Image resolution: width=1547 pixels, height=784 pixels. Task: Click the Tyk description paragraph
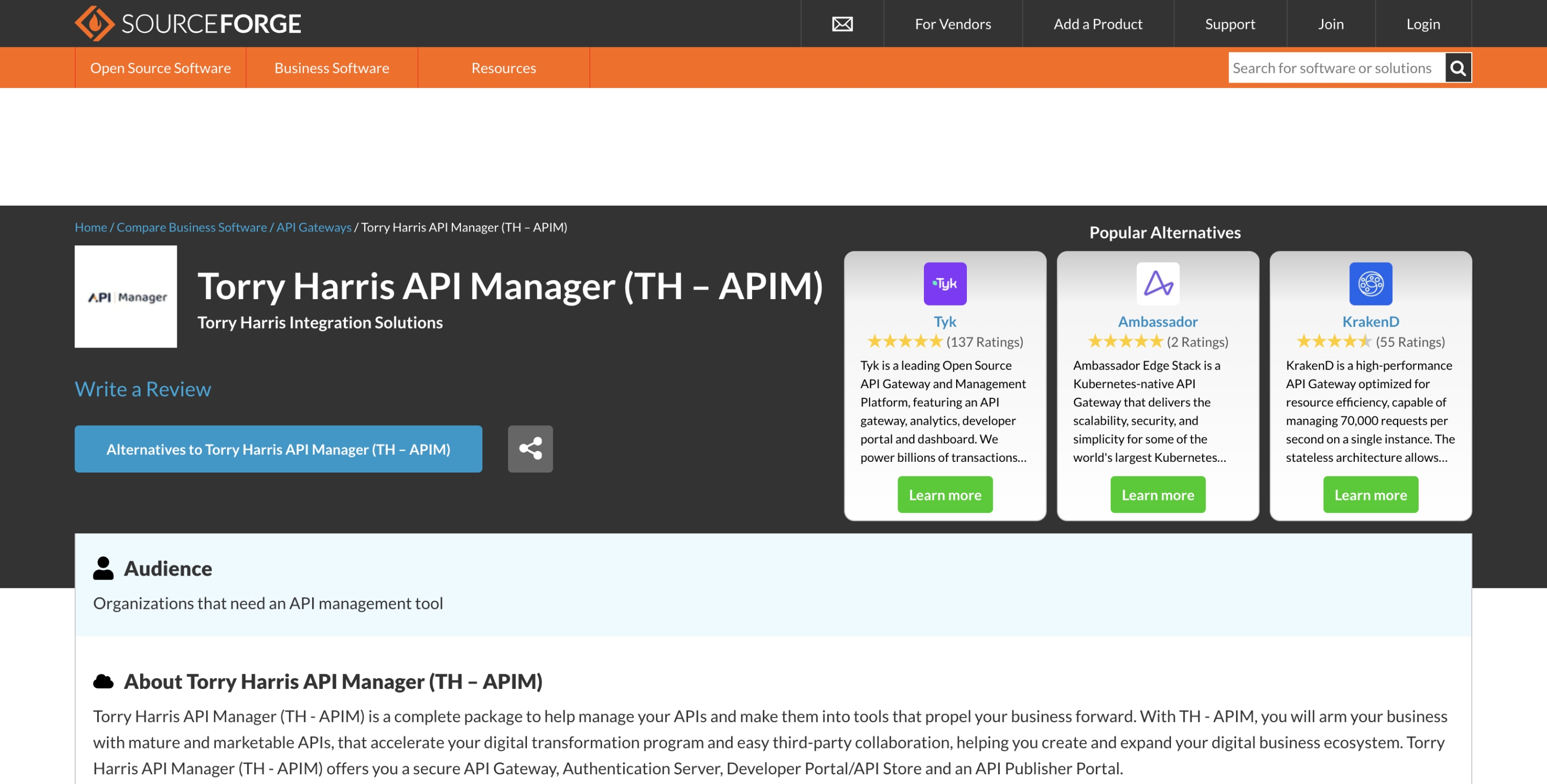pos(943,411)
